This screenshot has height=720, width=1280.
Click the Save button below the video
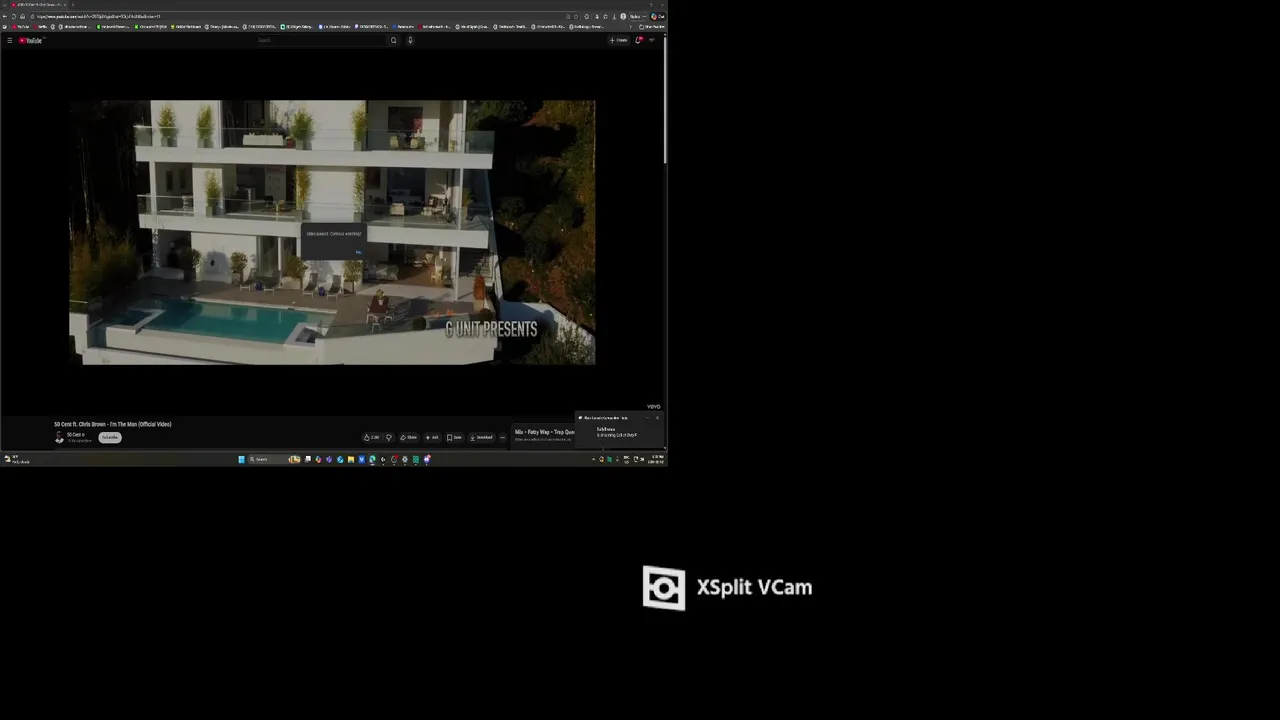pos(454,437)
